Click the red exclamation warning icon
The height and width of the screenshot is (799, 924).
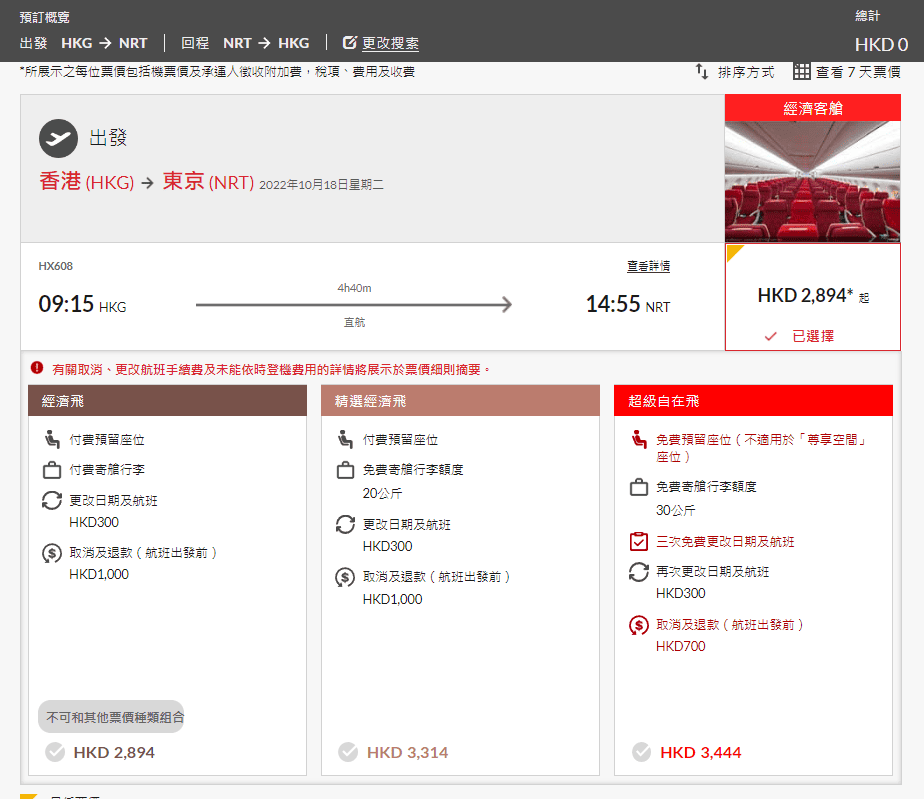tap(37, 369)
